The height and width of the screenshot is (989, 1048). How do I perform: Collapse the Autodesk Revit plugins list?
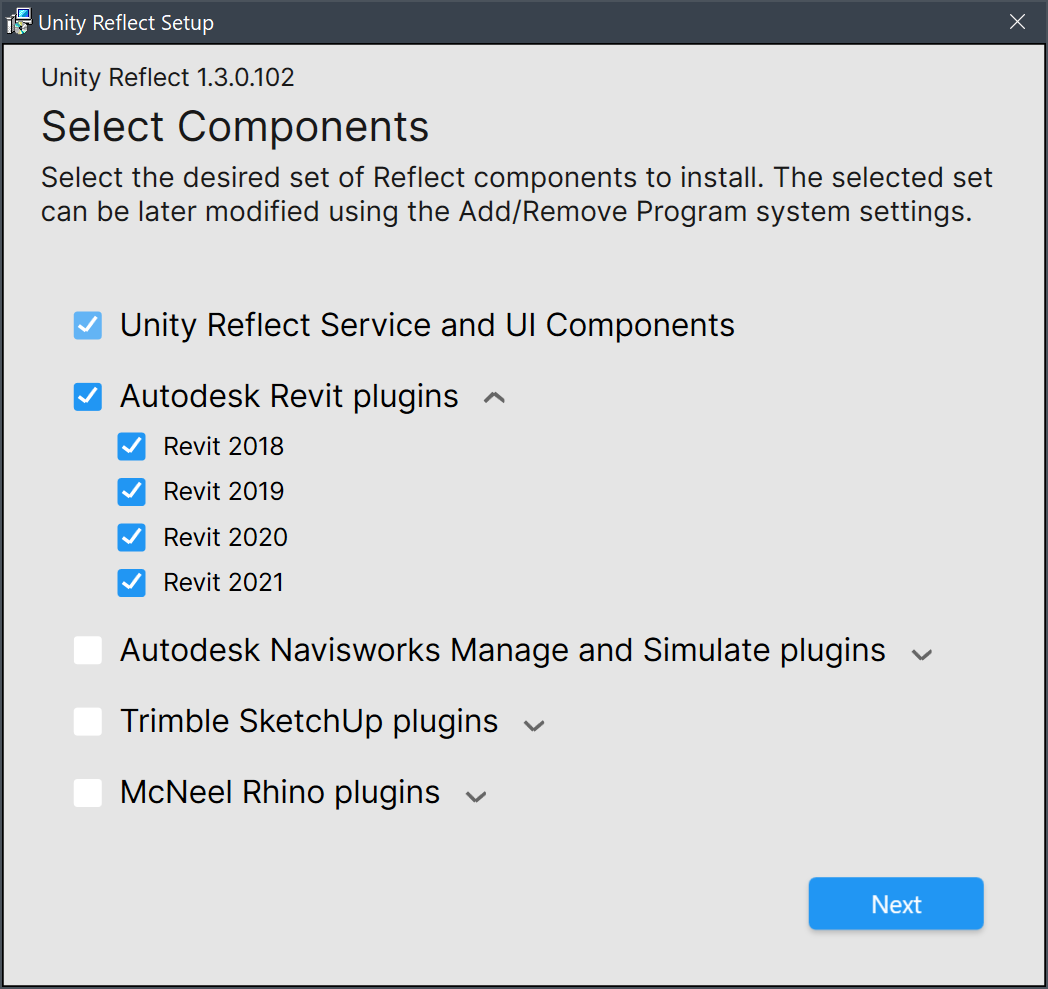point(493,396)
